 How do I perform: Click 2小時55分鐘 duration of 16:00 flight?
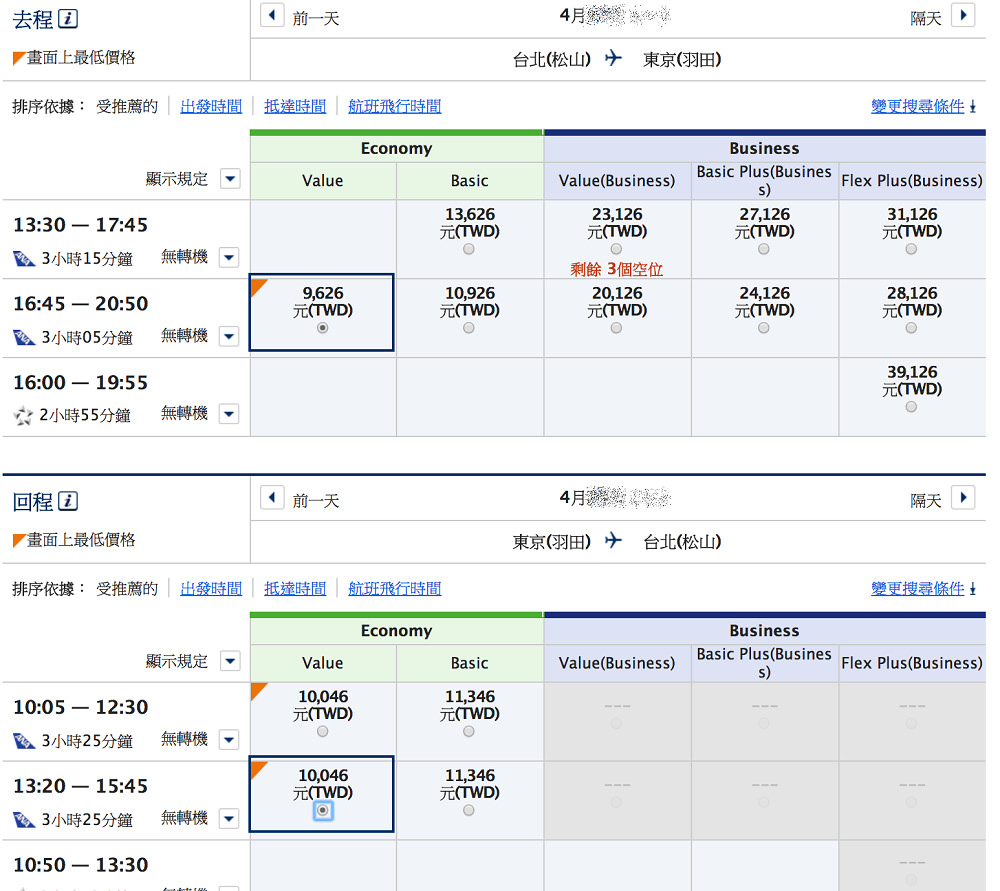[x=85, y=416]
